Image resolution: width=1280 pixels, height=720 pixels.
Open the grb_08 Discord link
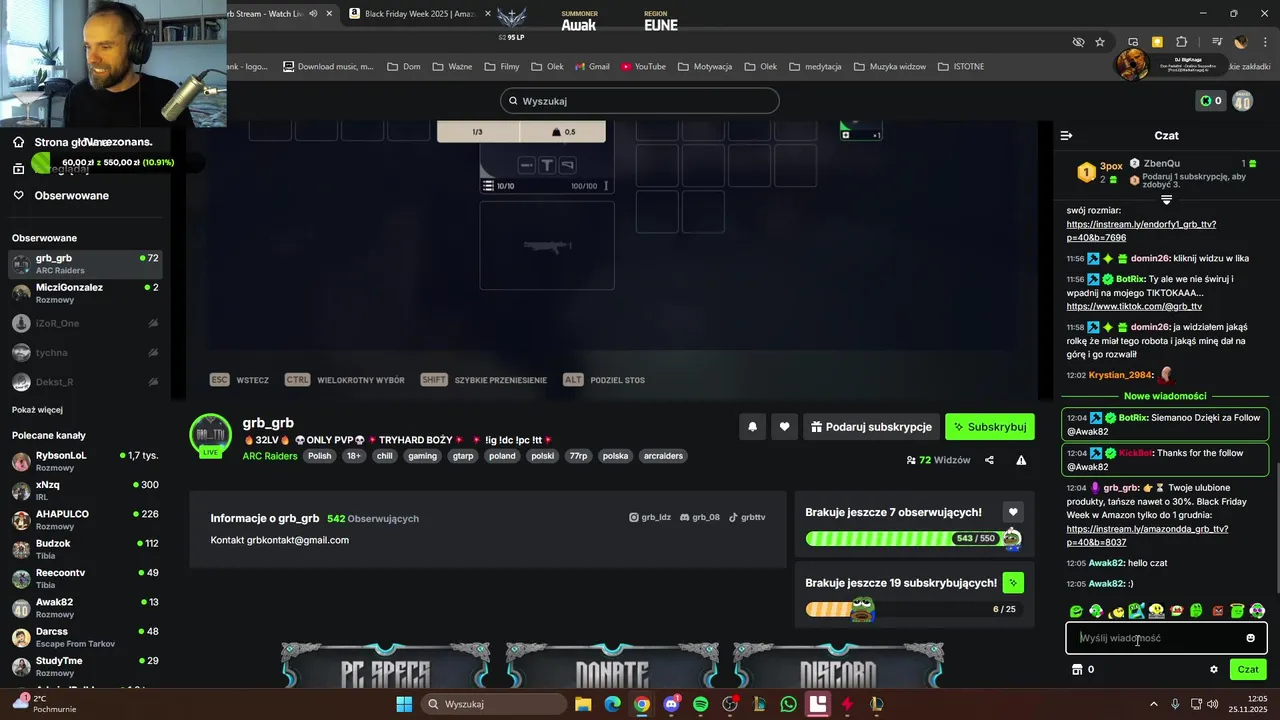[699, 518]
